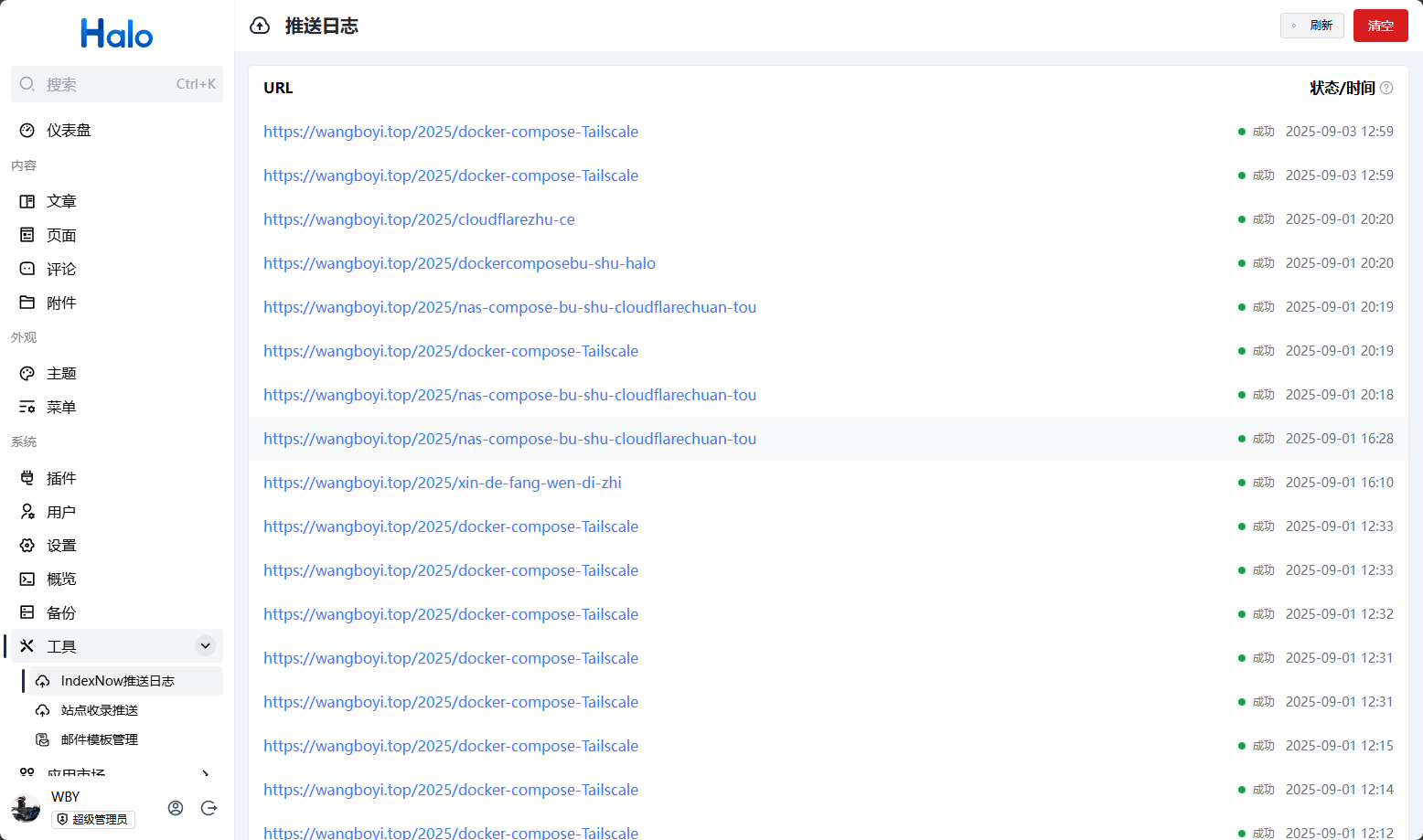Open the user profile icon next to WBY
Image resolution: width=1423 pixels, height=840 pixels.
(176, 808)
